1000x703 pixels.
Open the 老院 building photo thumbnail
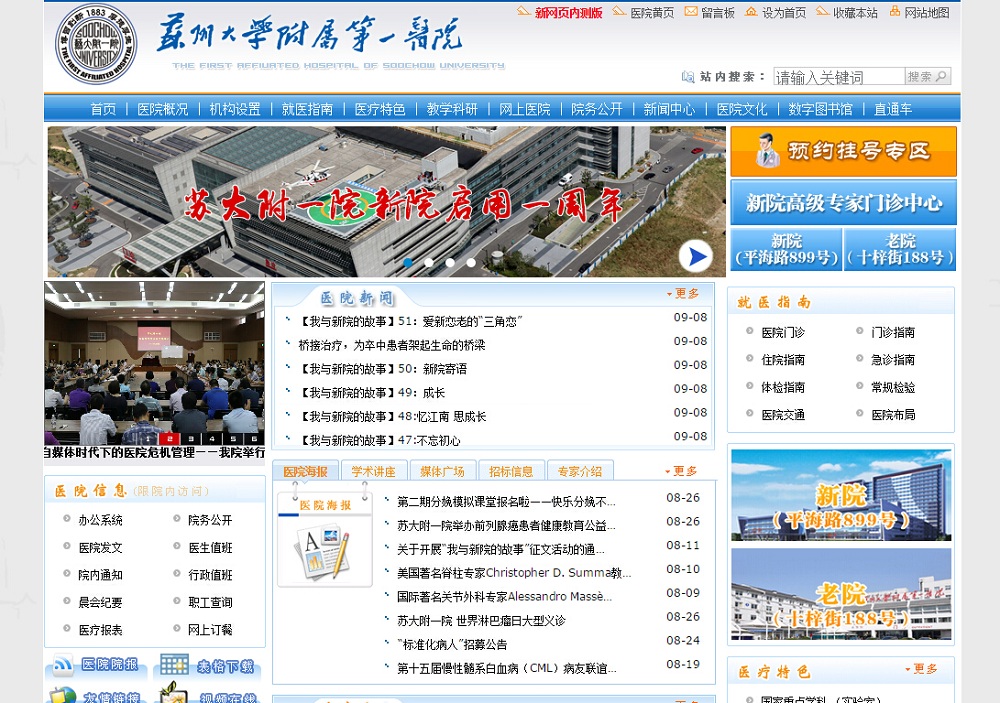coord(841,594)
